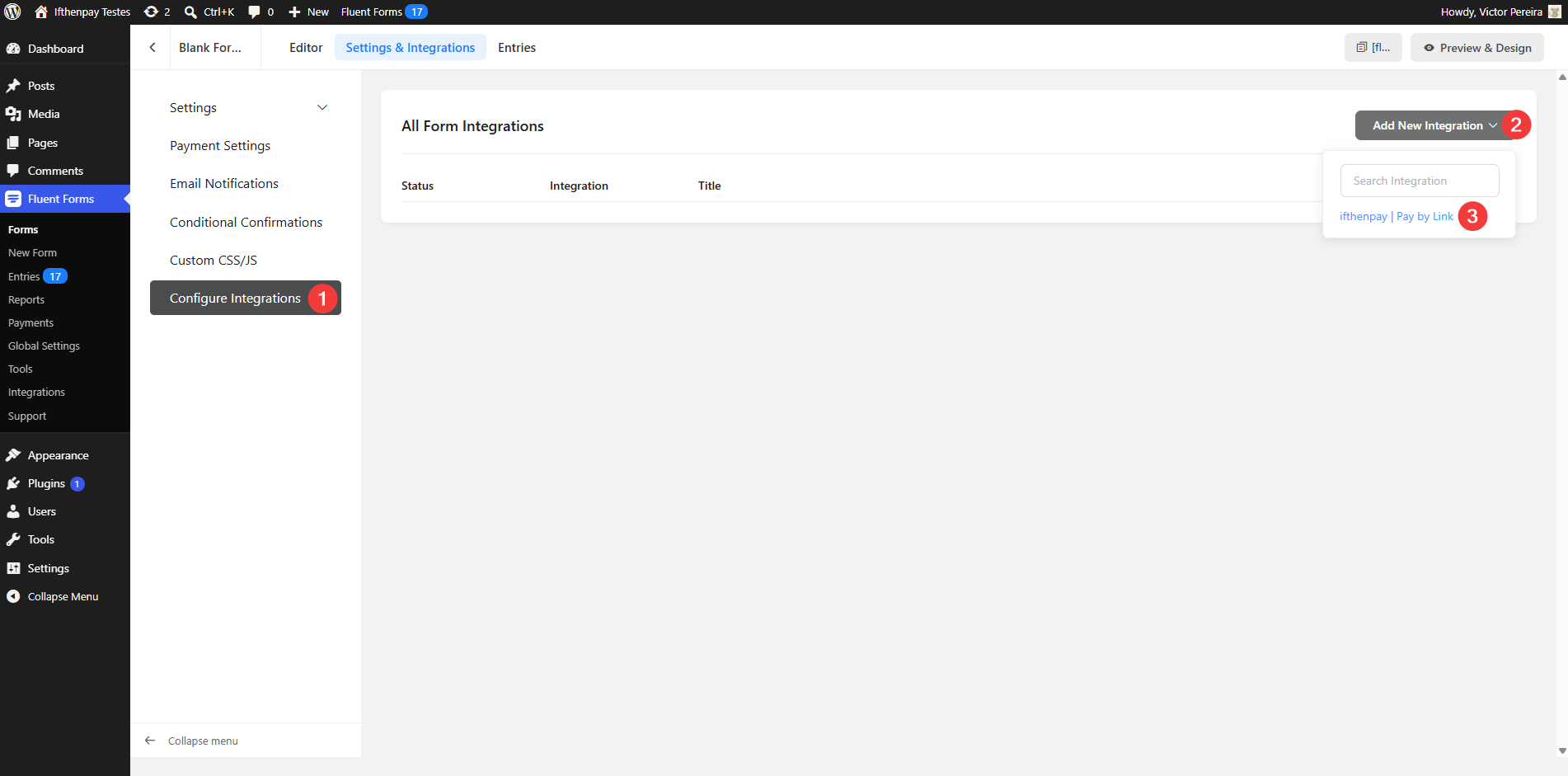The image size is (1568, 776).
Task: Click the left arrow beside Collapse menu
Action: pos(150,741)
